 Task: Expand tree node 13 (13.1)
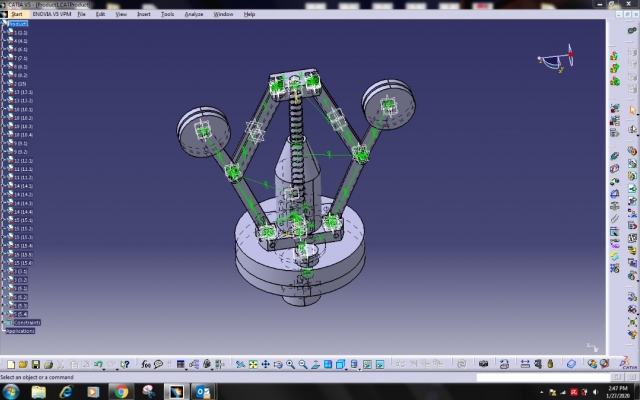coord(5,92)
